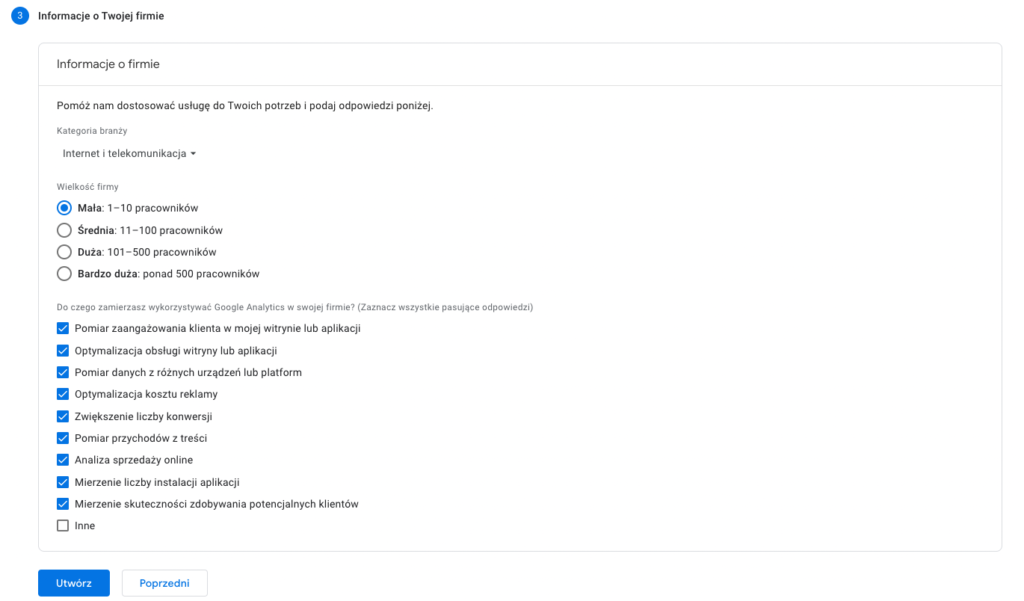
Task: Toggle Analiza sprzedaży online checkbox
Action: pos(63,460)
